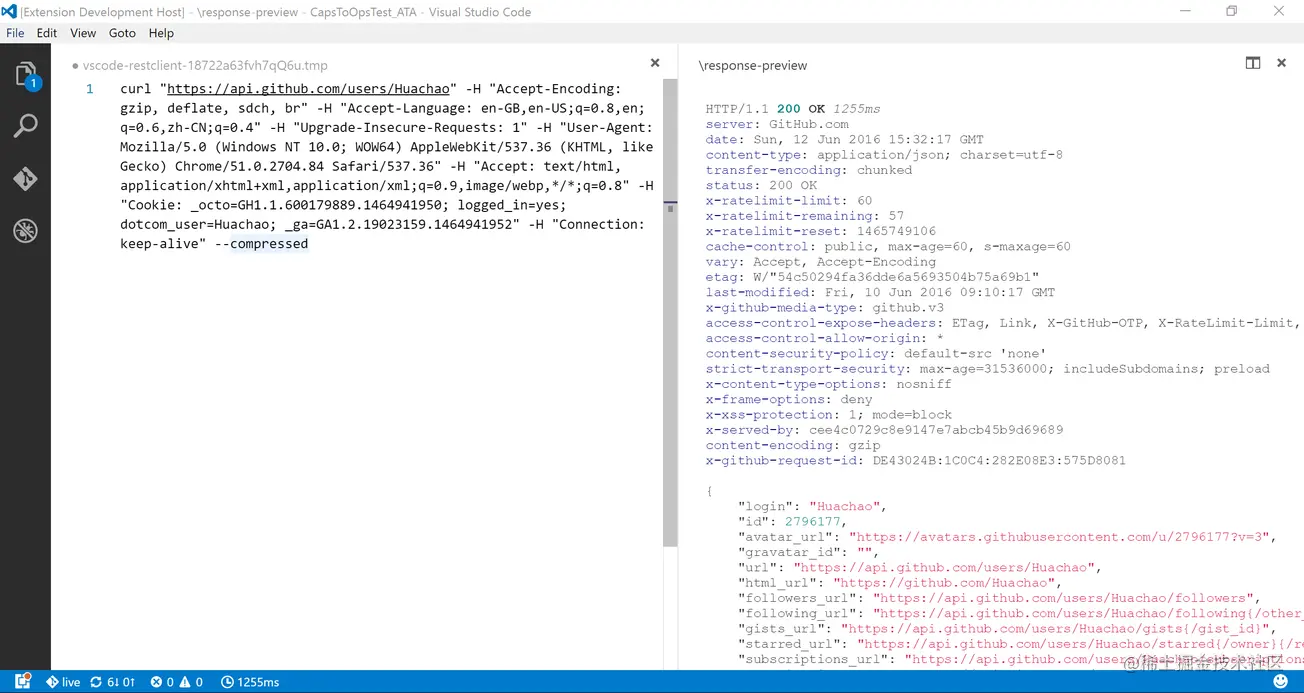
Task: Click the 1255ms request duration in status bar
Action: [250, 682]
